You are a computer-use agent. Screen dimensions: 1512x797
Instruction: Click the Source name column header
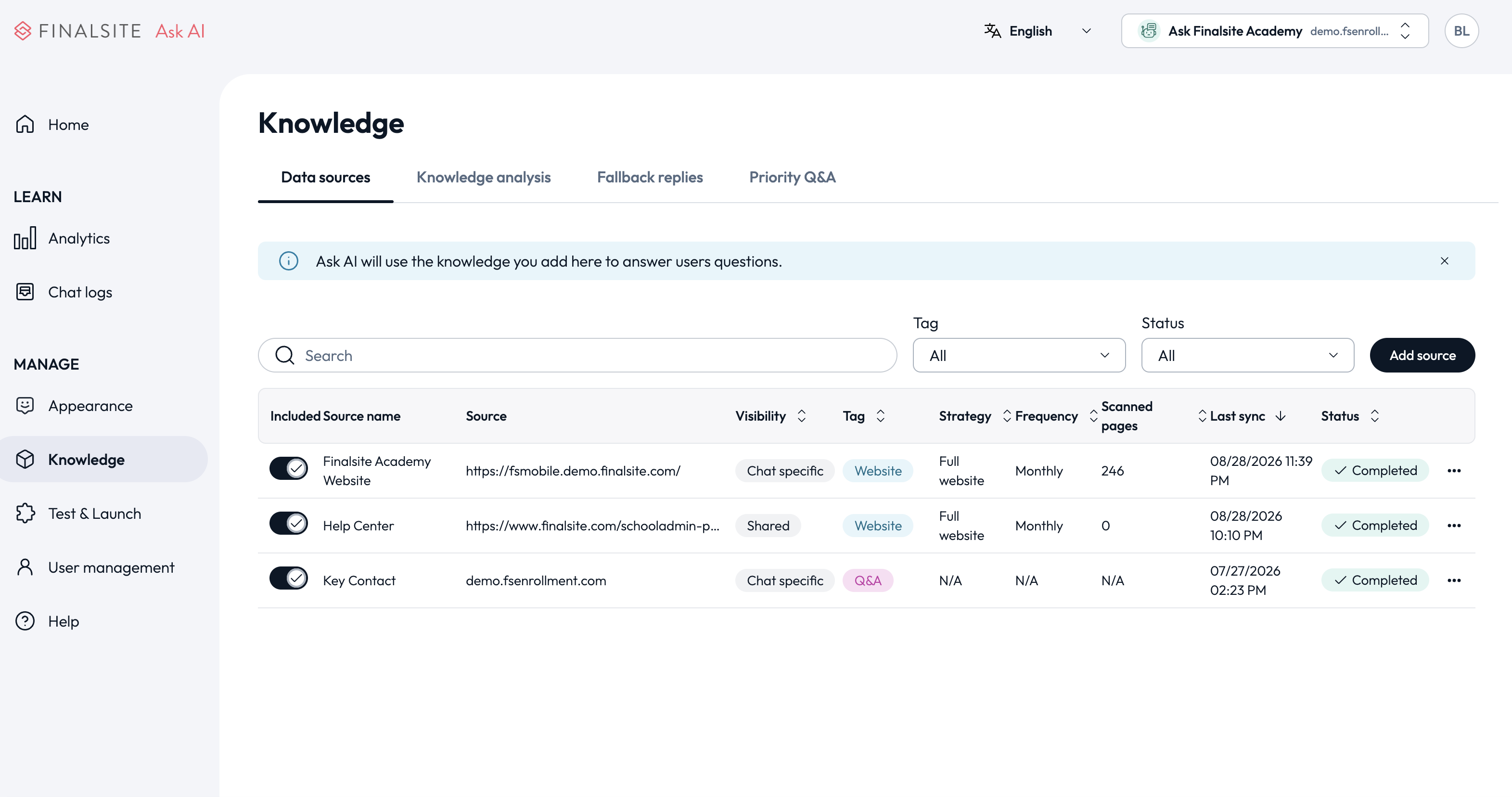coord(361,416)
